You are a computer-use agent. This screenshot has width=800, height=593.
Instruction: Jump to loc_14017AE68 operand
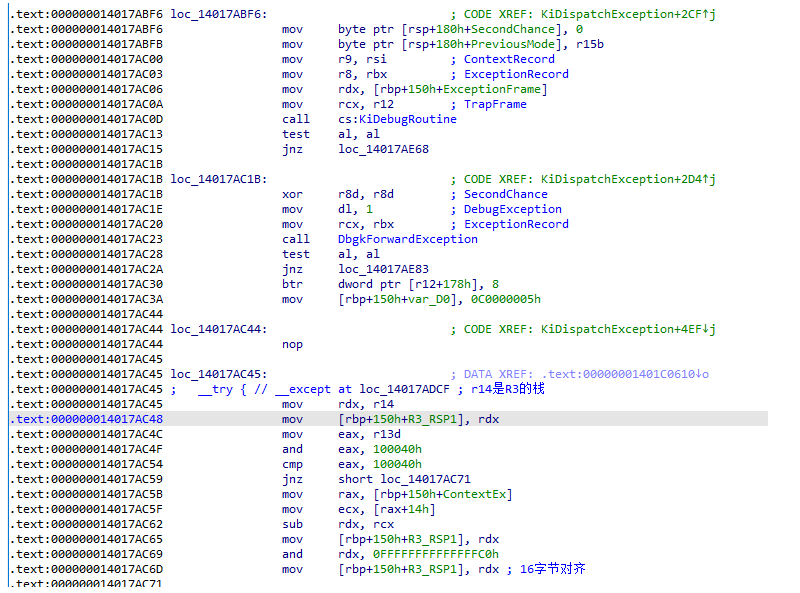[383, 149]
